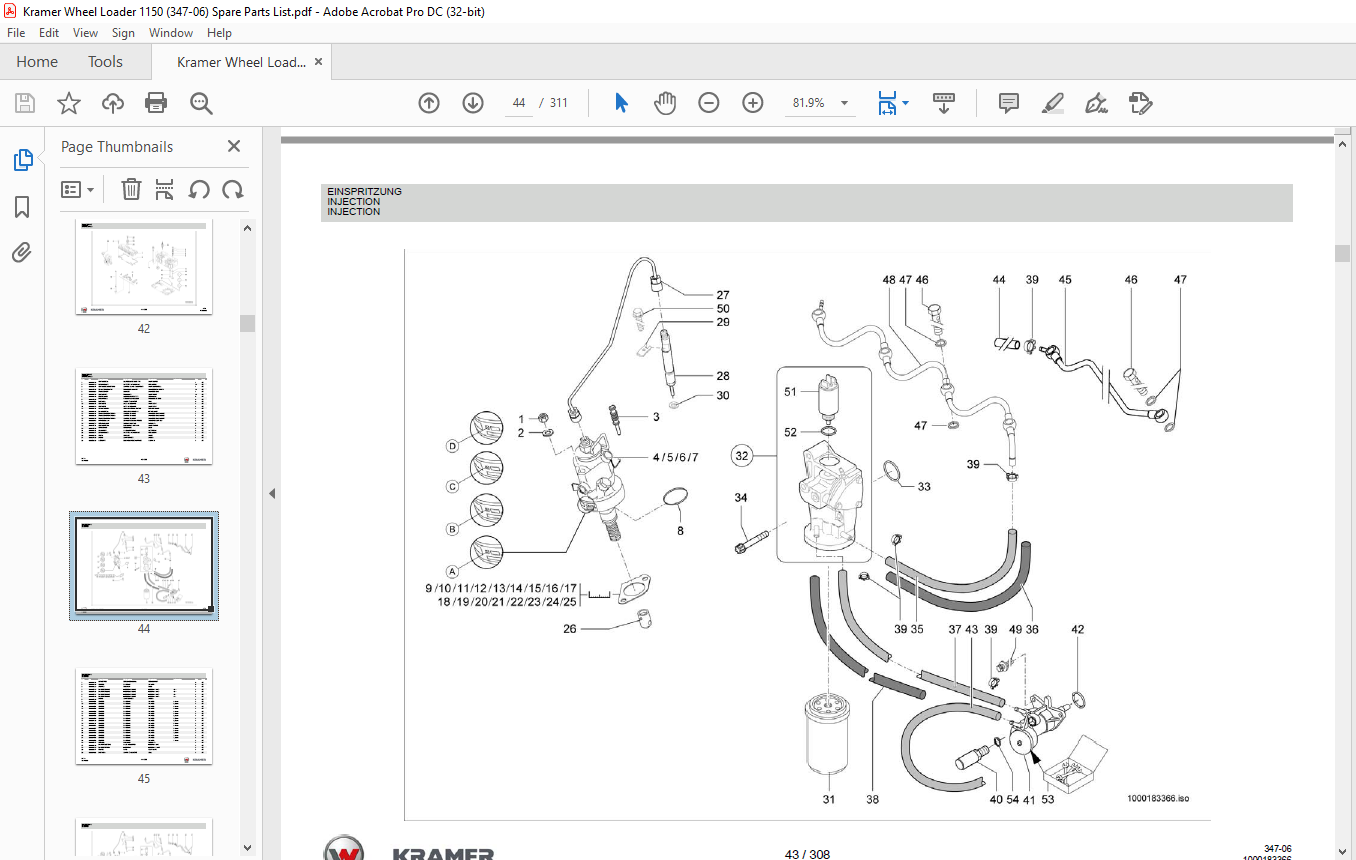
Task: Select page 42 thumbnail
Action: [144, 268]
